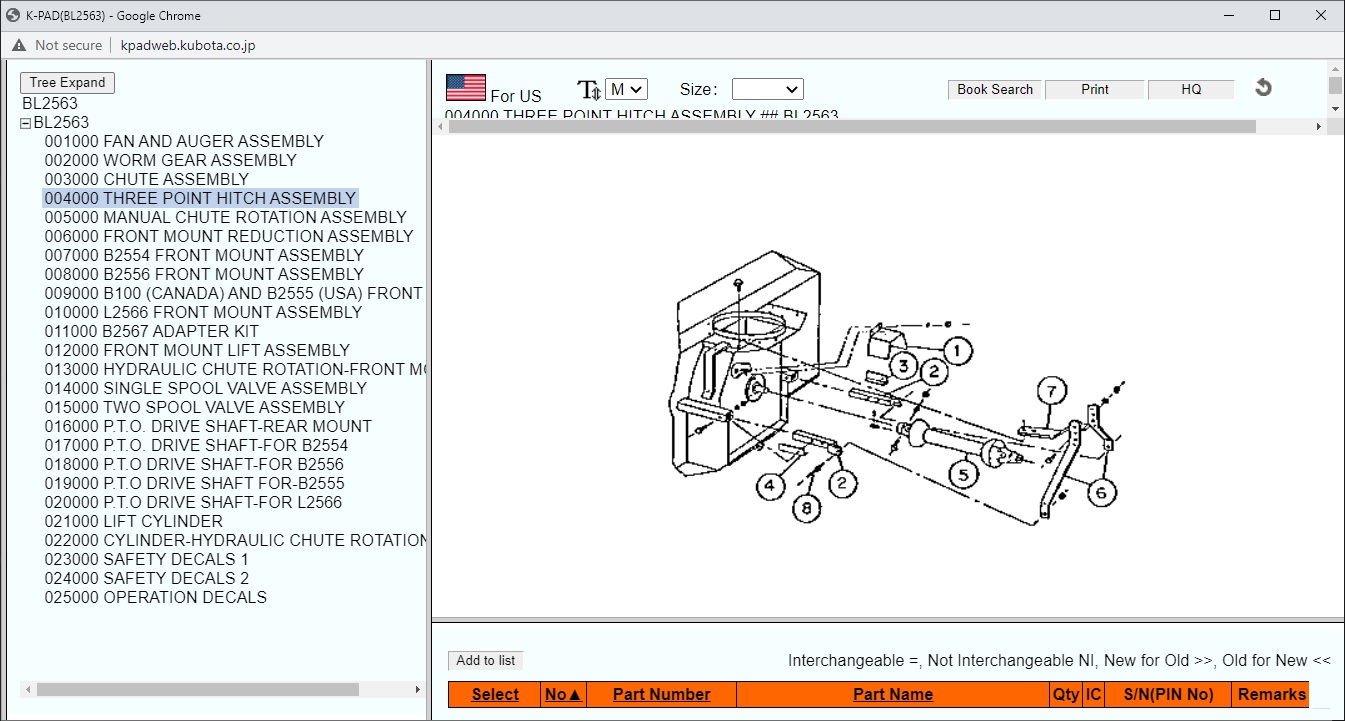Viewport: 1345px width, 721px height.
Task: Sort by the Part Name column header
Action: pos(892,694)
